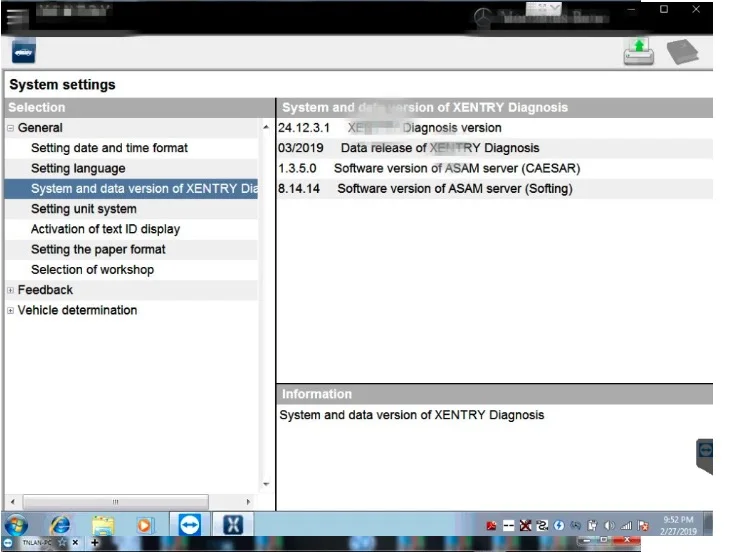Click the XENTRY car home icon

tap(23, 52)
